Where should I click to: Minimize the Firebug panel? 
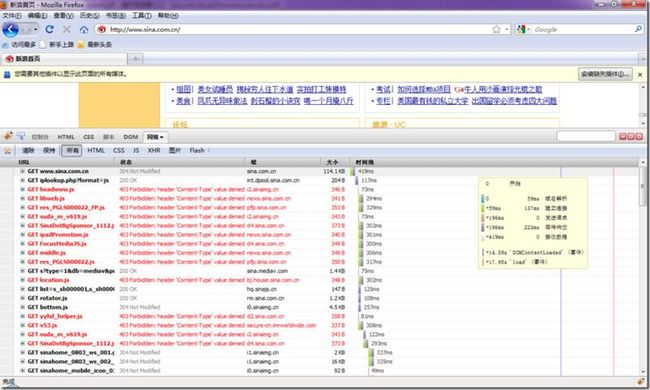(x=623, y=136)
